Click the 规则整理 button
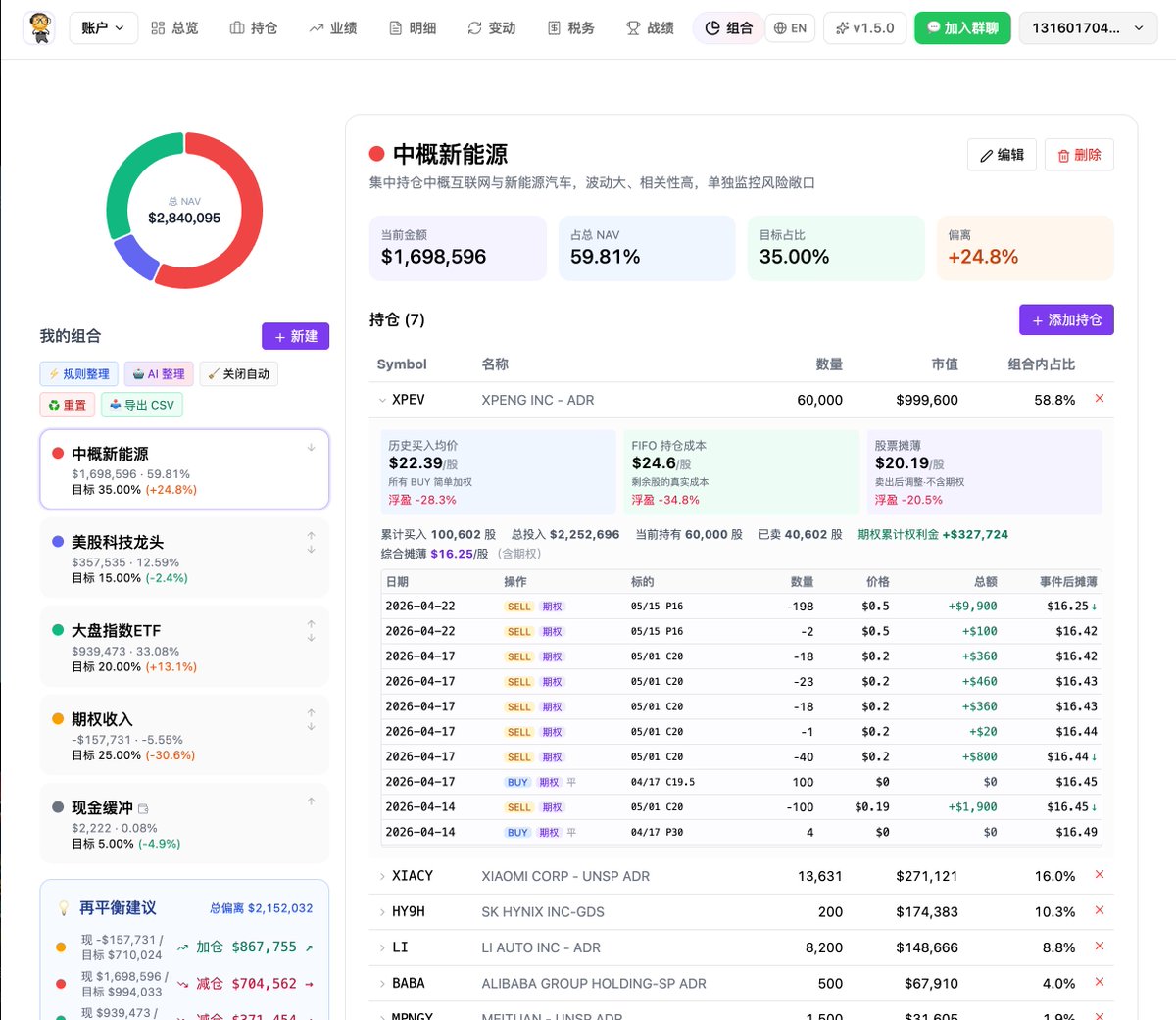 tap(79, 374)
